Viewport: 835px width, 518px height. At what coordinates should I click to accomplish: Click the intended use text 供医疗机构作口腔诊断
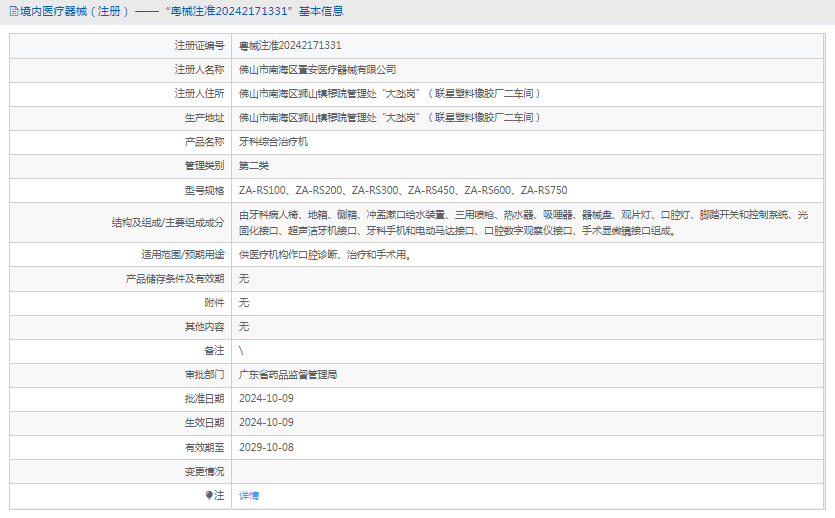[325, 255]
